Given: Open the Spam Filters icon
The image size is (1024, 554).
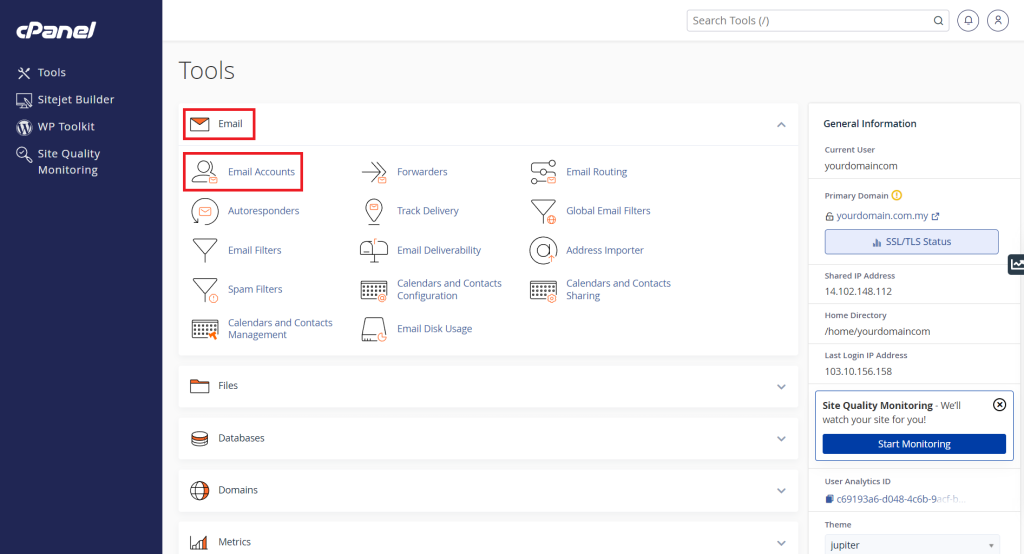Looking at the screenshot, I should 204,290.
